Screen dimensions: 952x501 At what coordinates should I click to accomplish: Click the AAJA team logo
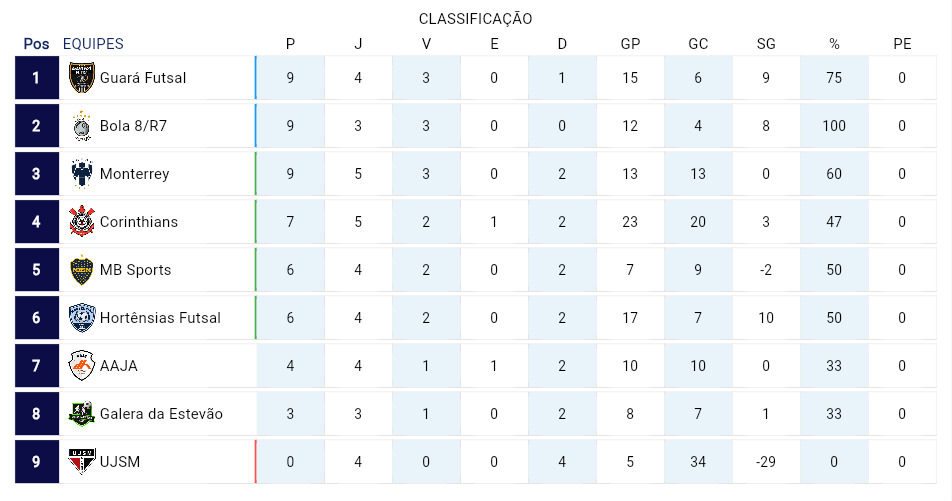81,366
